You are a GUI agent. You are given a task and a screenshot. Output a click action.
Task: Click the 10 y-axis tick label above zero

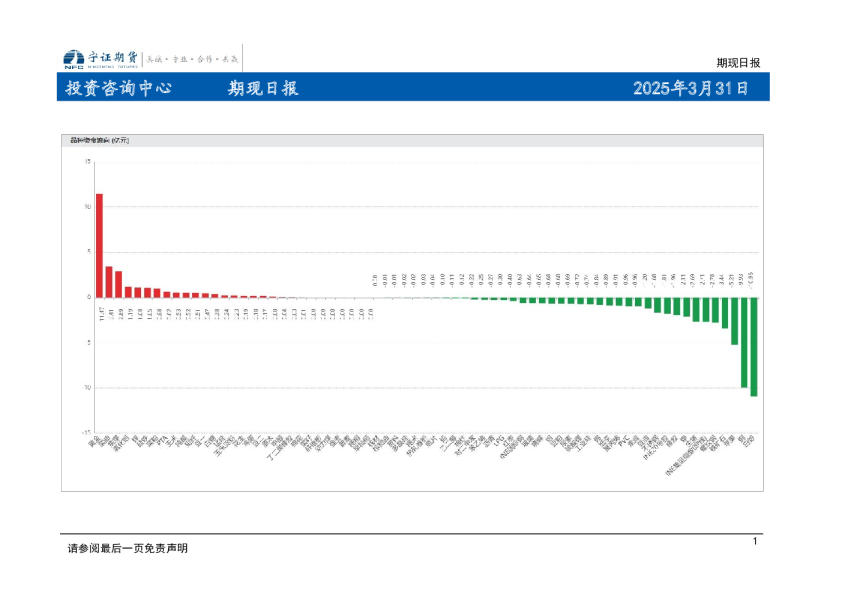pos(87,206)
